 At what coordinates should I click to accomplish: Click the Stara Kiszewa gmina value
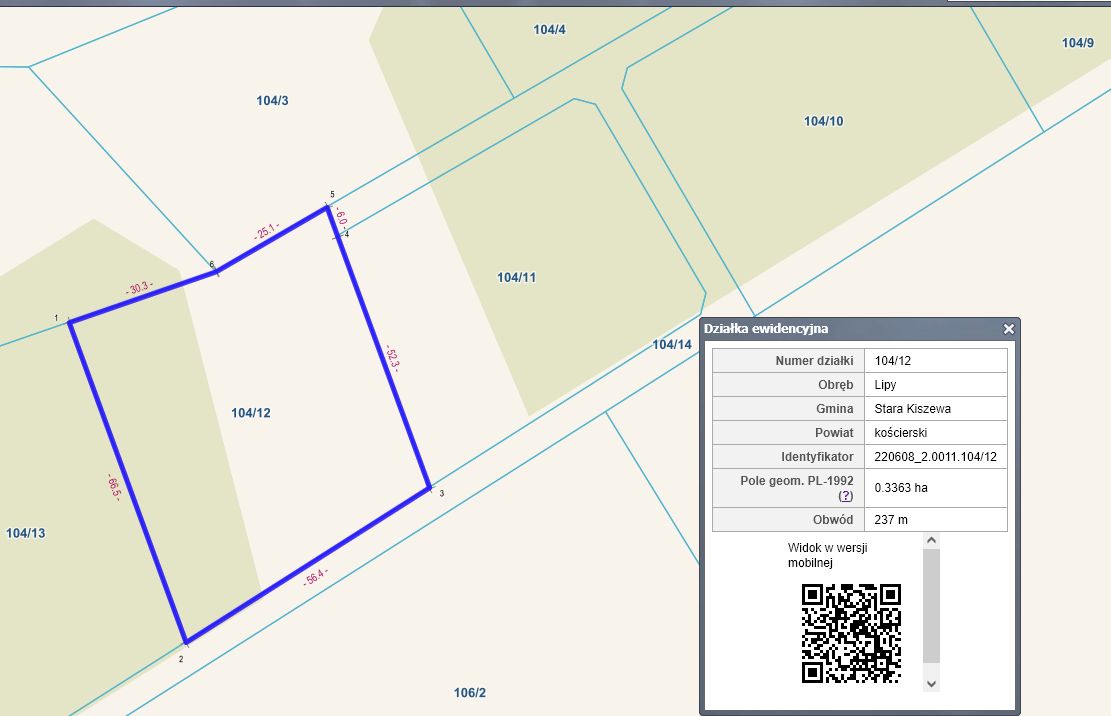coord(913,409)
